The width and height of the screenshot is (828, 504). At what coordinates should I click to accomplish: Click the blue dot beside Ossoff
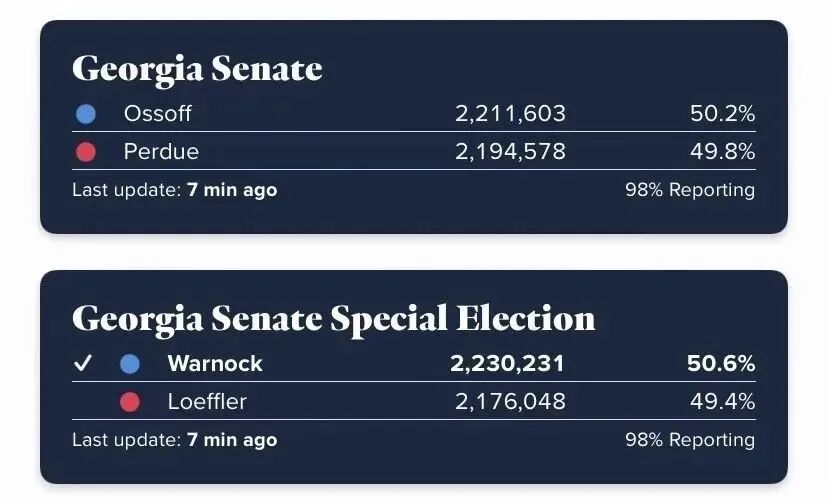(x=86, y=114)
